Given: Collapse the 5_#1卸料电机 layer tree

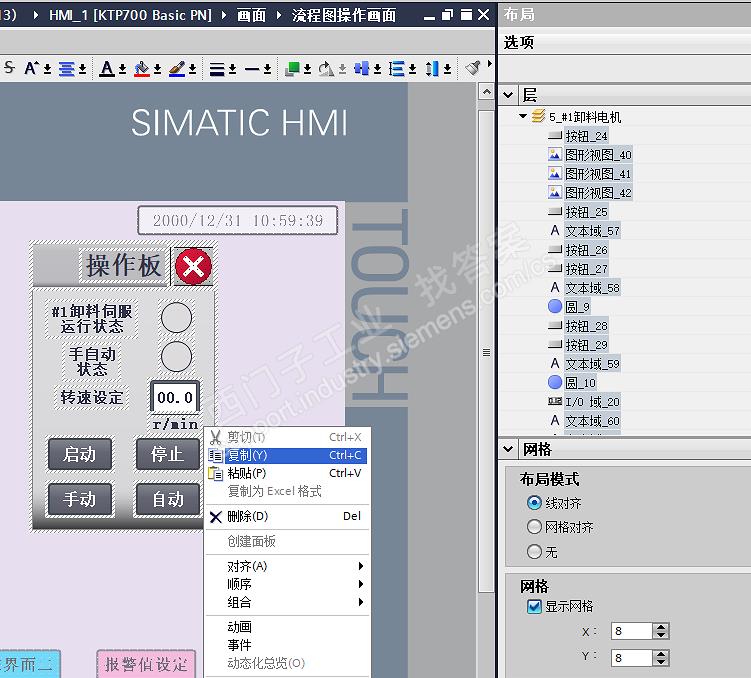Looking at the screenshot, I should tap(523, 116).
